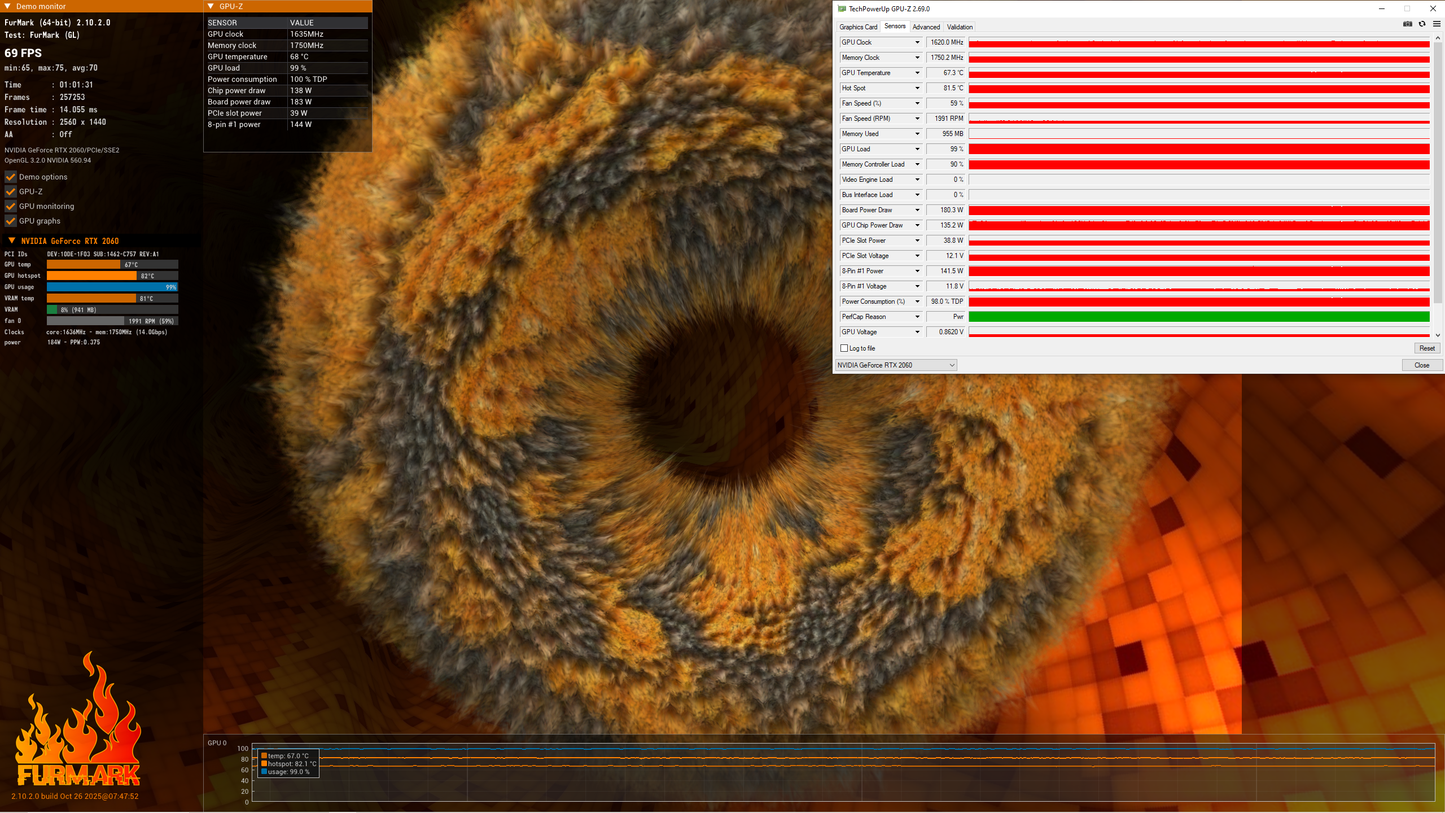1445x813 pixels.
Task: Click the GPU temp bar showing 67°C
Action: [x=113, y=265]
